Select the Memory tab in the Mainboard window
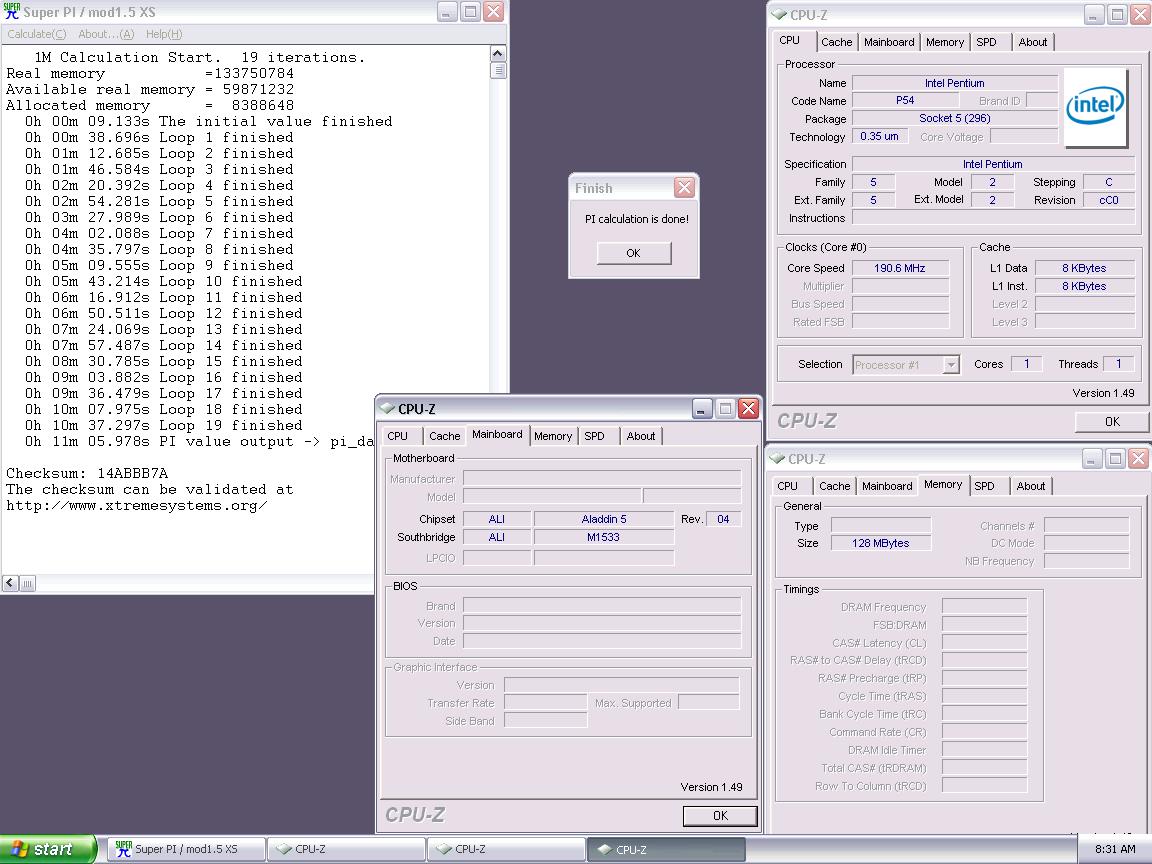This screenshot has height=864, width=1152. pyautogui.click(x=553, y=436)
